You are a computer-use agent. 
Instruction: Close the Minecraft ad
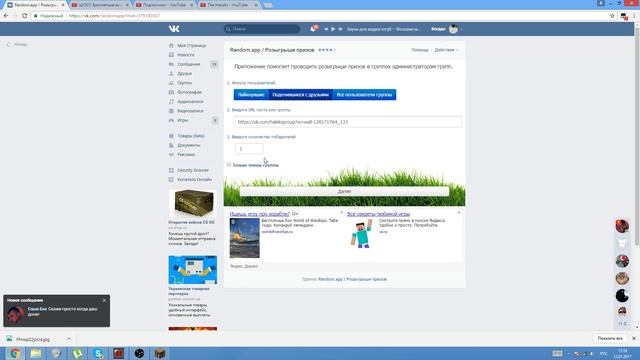(459, 213)
